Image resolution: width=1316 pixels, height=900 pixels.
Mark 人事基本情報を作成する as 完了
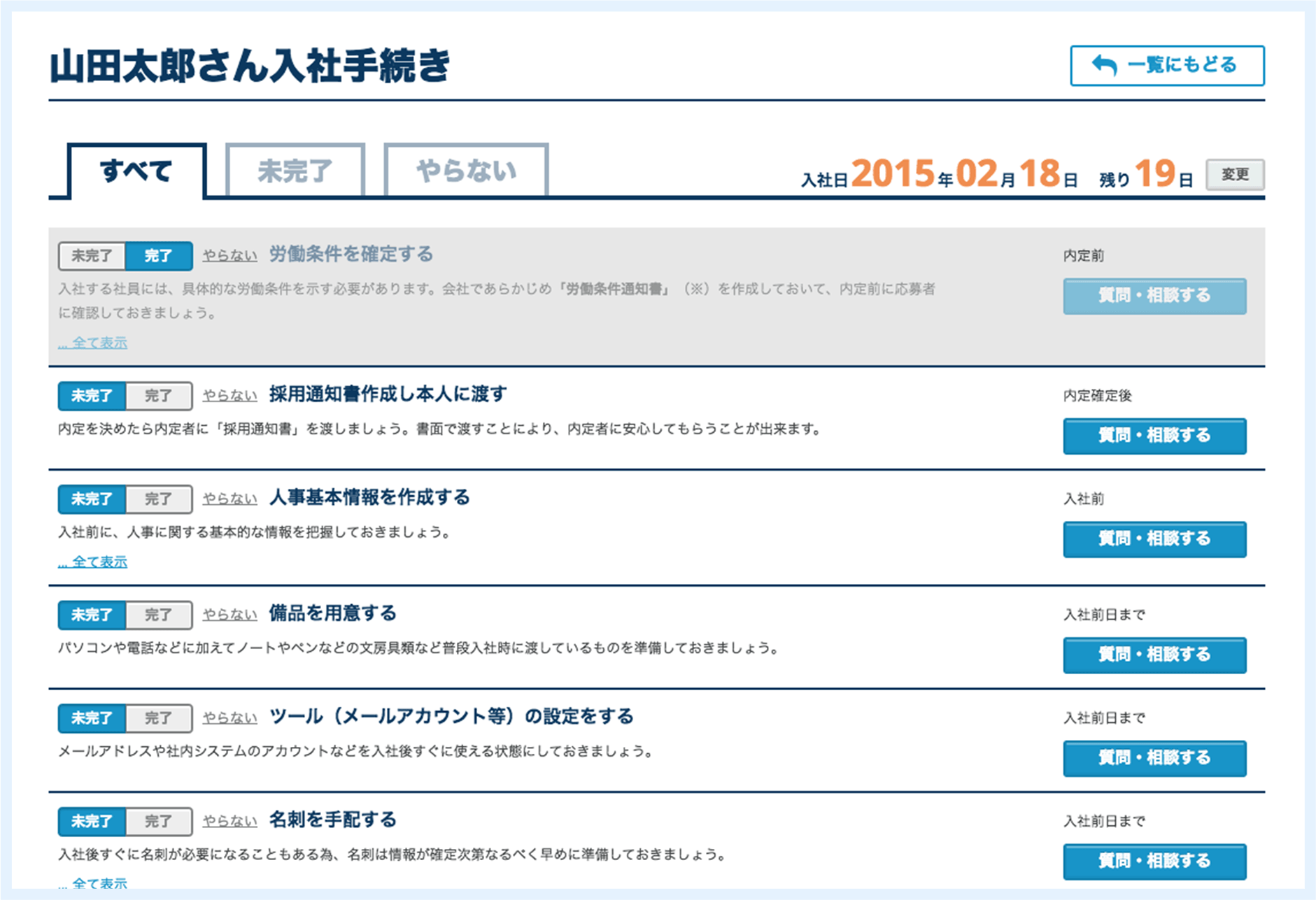pos(159,499)
